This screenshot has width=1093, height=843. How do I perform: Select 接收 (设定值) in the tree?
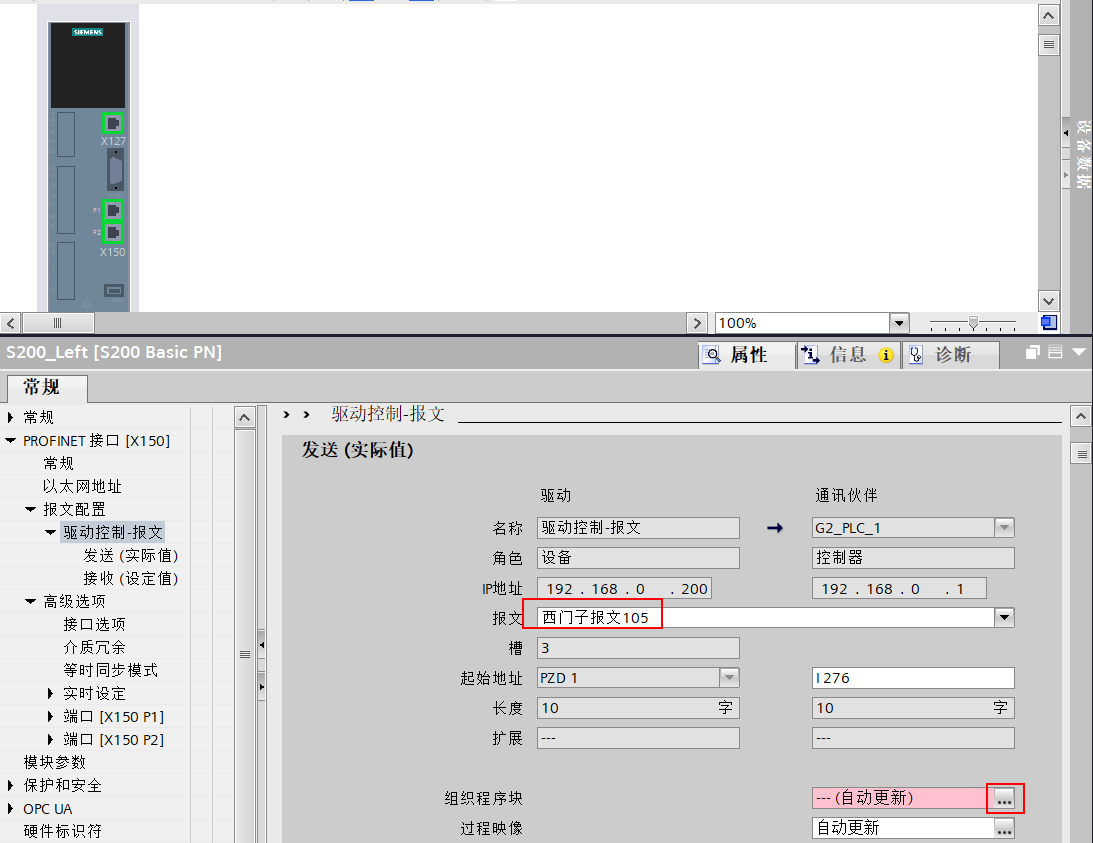(130, 578)
